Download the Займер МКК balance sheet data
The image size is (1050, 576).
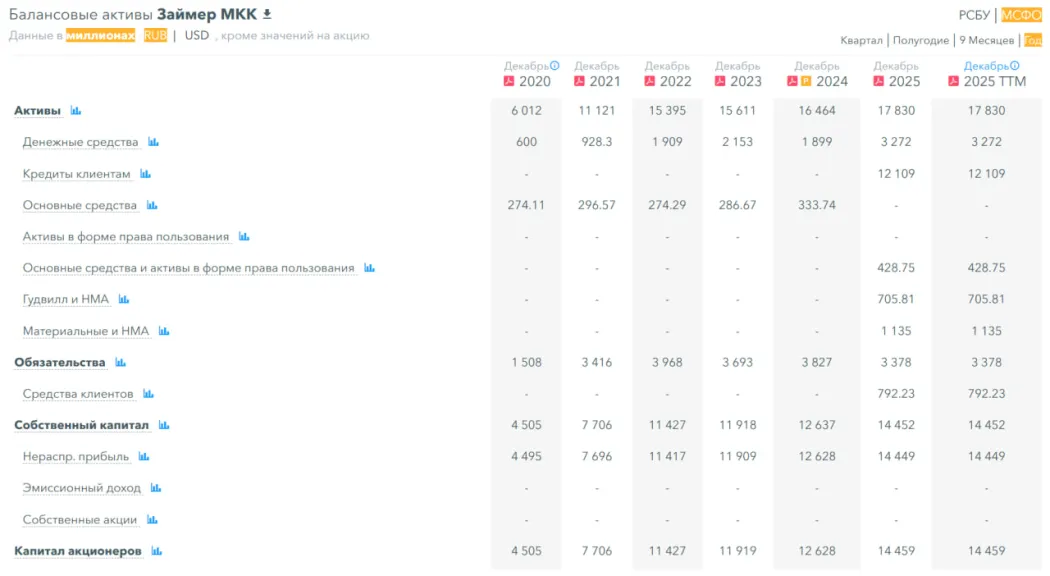[267, 14]
